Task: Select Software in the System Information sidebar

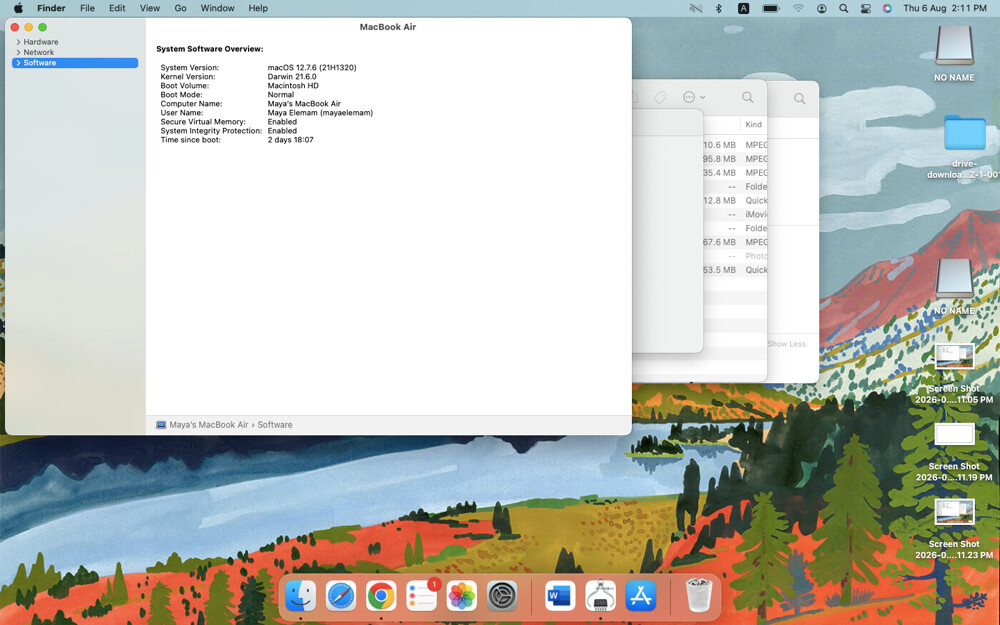Action: (75, 62)
